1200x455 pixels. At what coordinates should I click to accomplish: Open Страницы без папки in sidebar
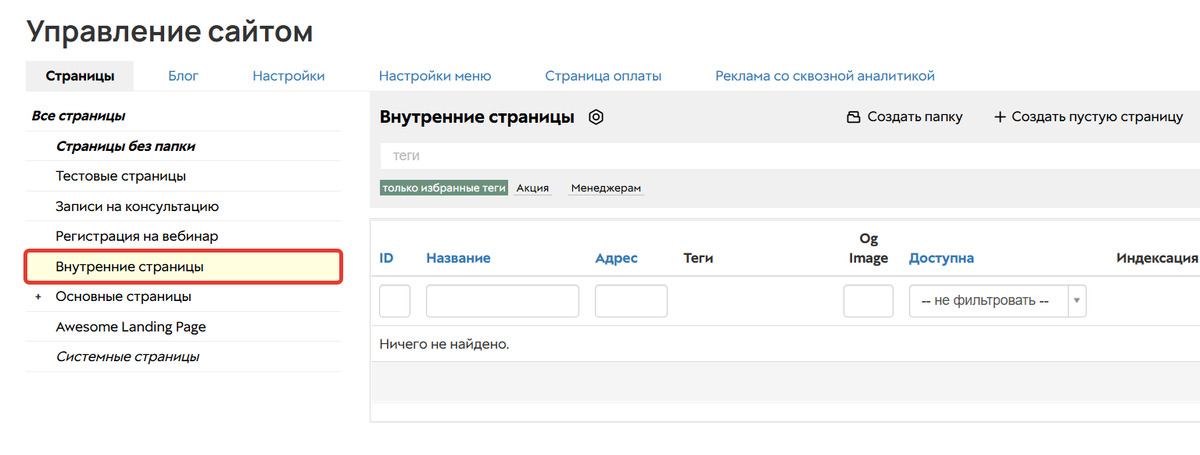pos(125,146)
